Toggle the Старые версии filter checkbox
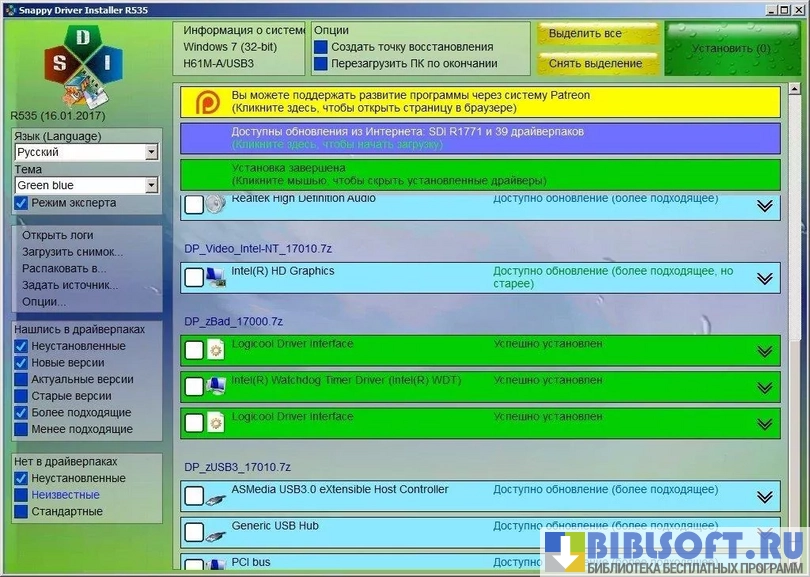 [21, 396]
